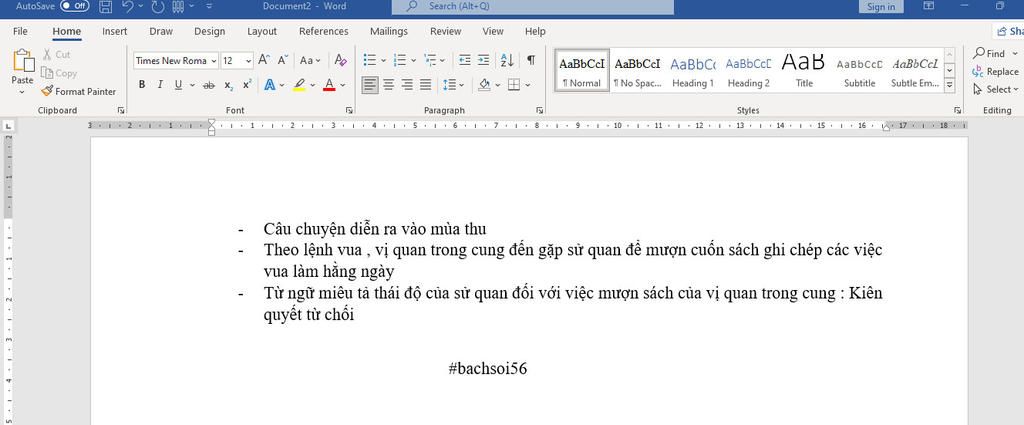Expand the Styles gallery More arrow
The image size is (1024, 425).
tap(950, 86)
